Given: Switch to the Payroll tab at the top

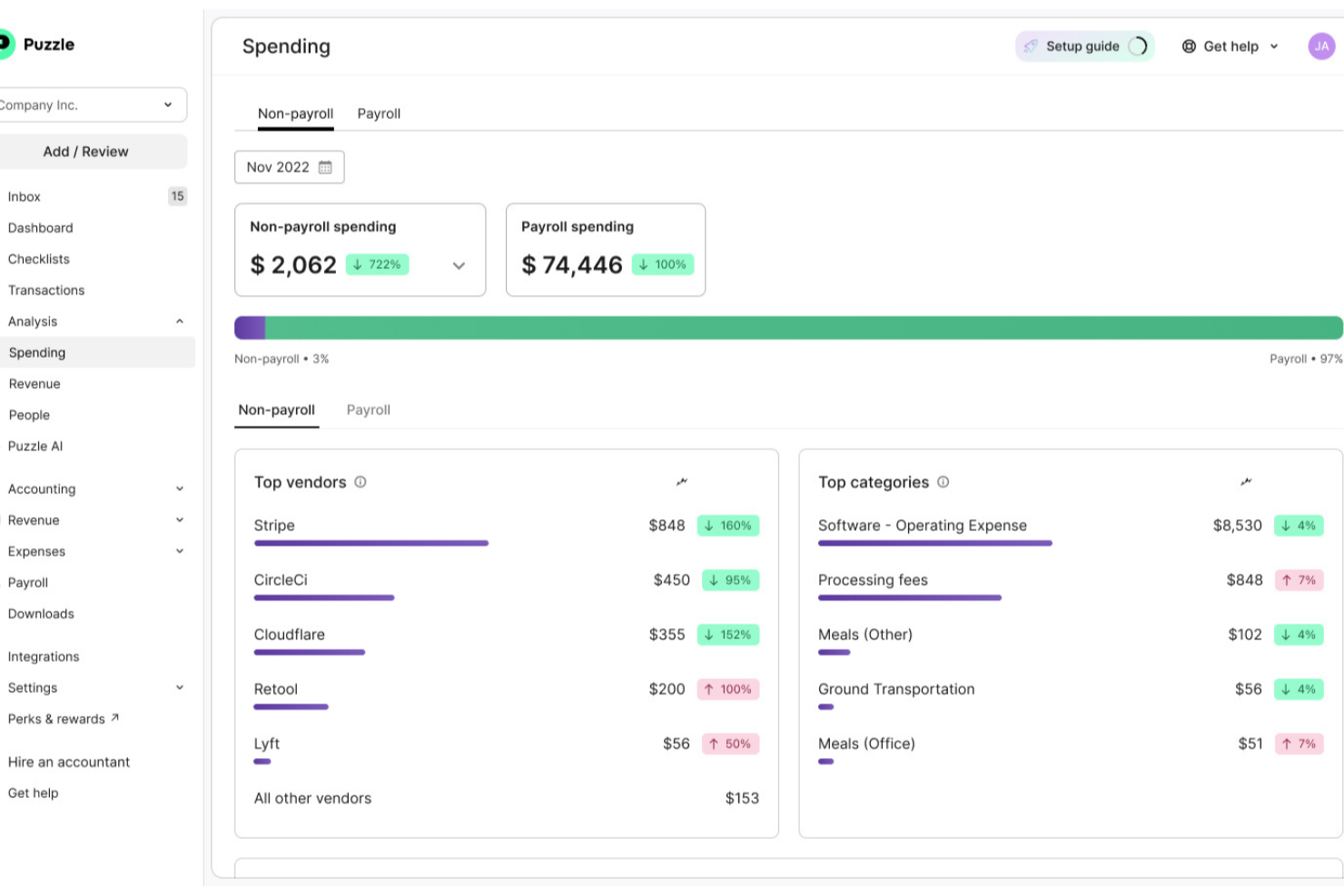Looking at the screenshot, I should click(379, 113).
